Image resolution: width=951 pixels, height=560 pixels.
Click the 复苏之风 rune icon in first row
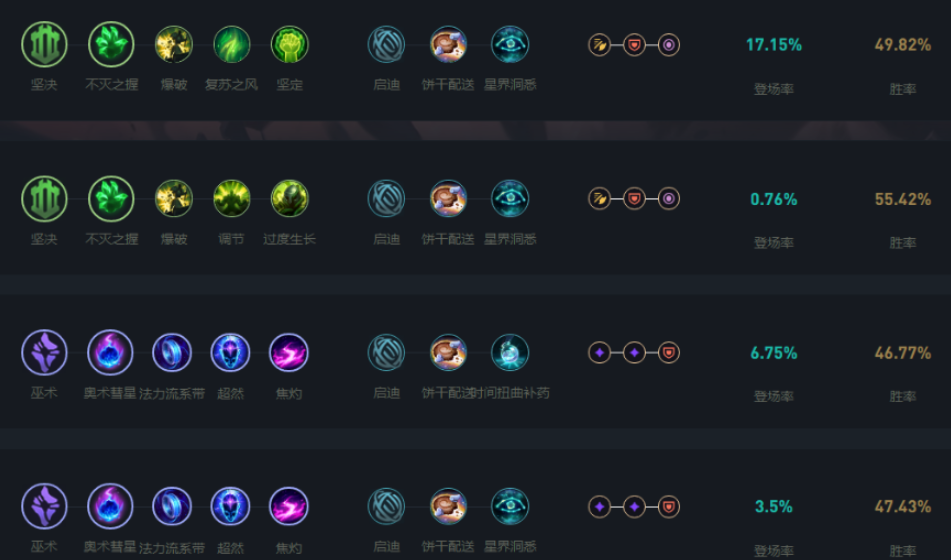(232, 44)
